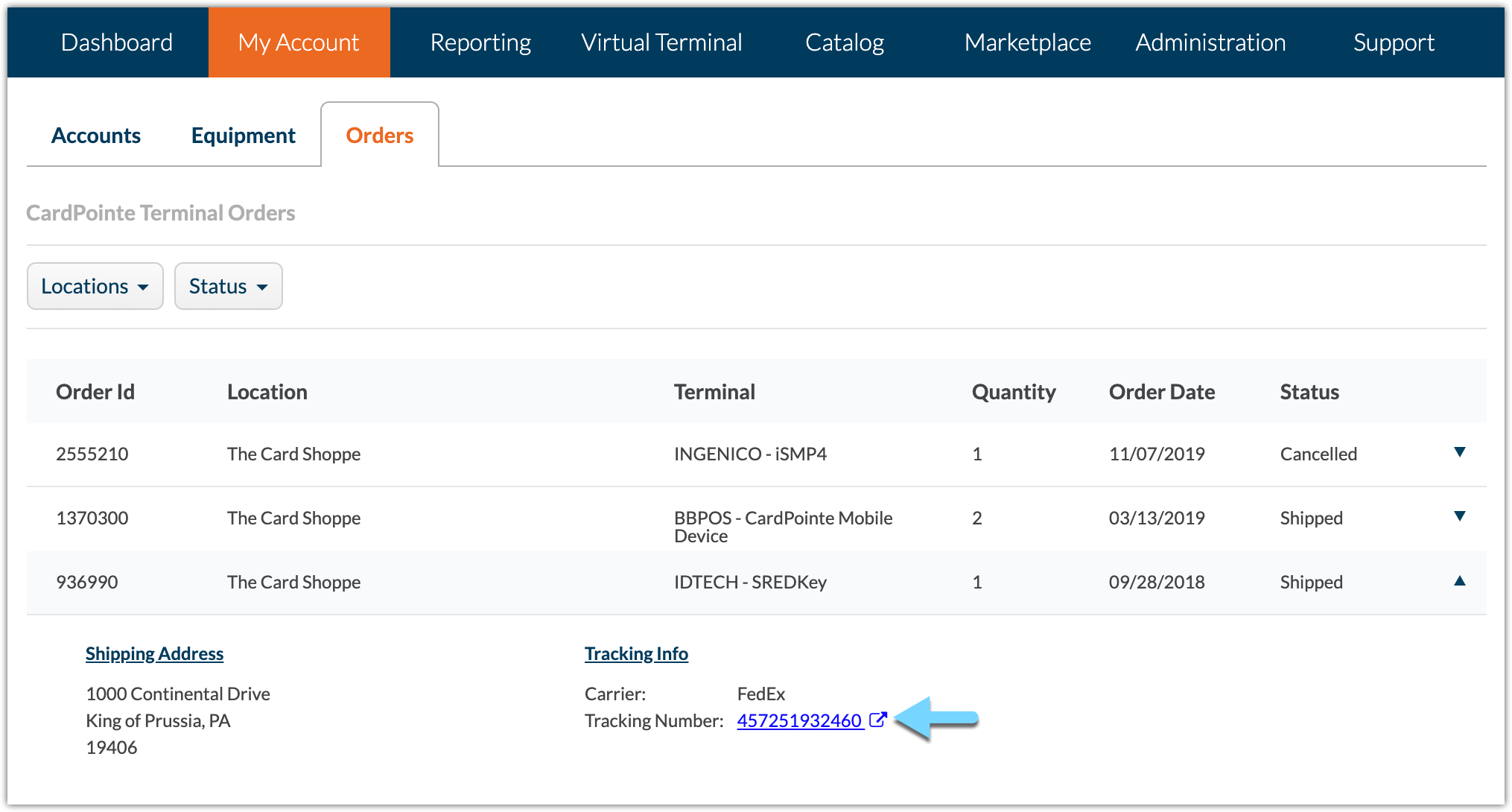Select order id 936990
The width and height of the screenshot is (1512, 812).
point(87,582)
